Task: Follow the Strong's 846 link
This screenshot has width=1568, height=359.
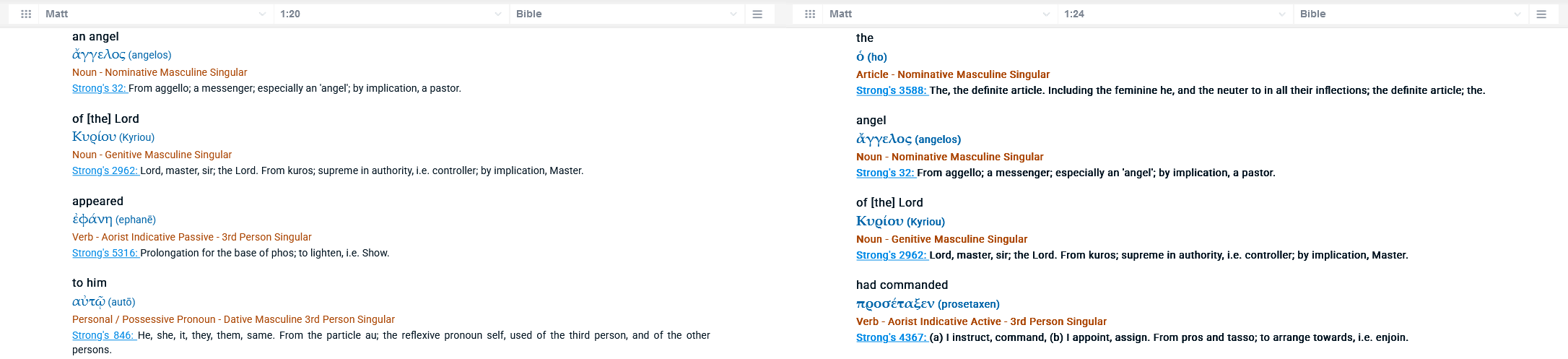Action: coord(104,335)
